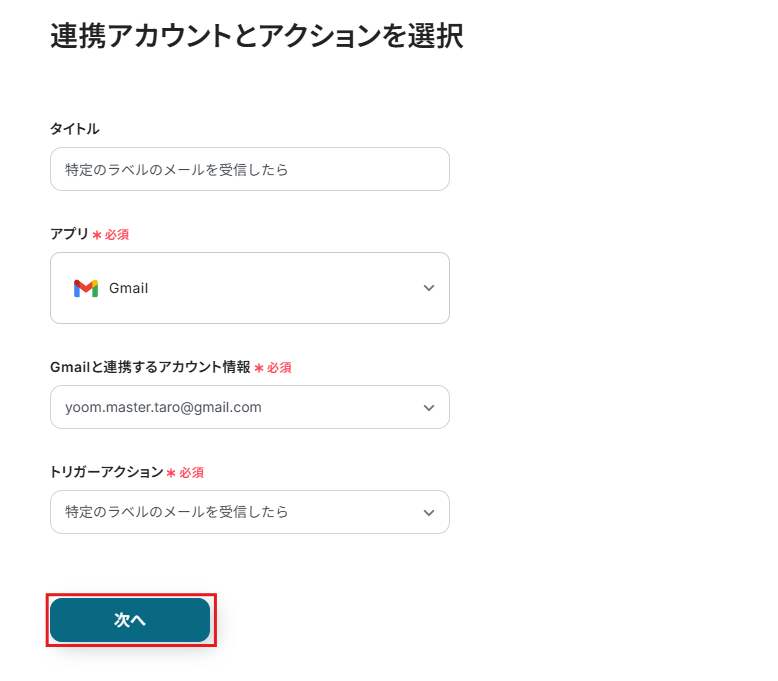Click the chevron in the アプリ dropdown
778x681 pixels.
coord(429,288)
